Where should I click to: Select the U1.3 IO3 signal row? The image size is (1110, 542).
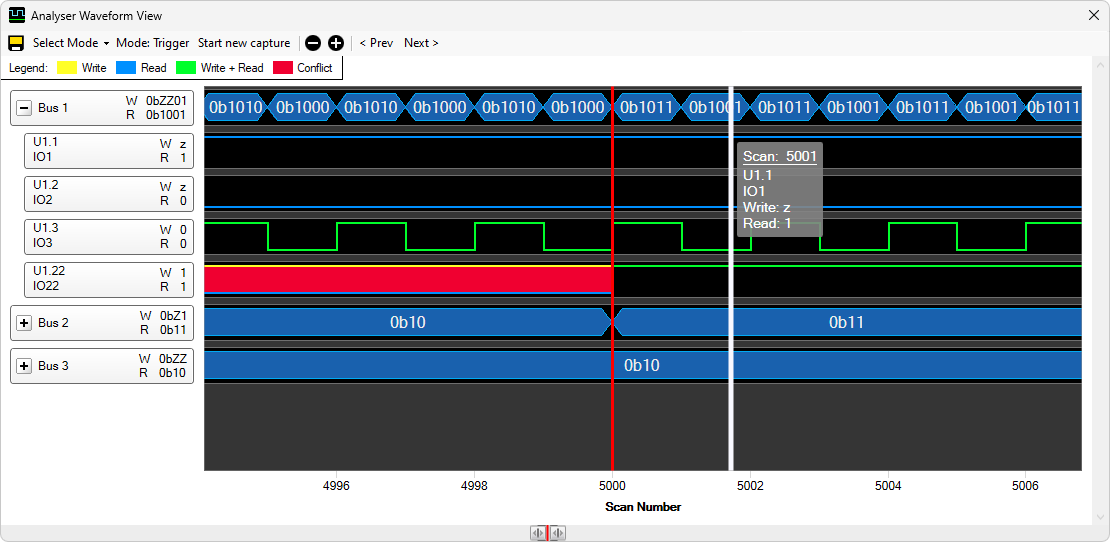(108, 236)
